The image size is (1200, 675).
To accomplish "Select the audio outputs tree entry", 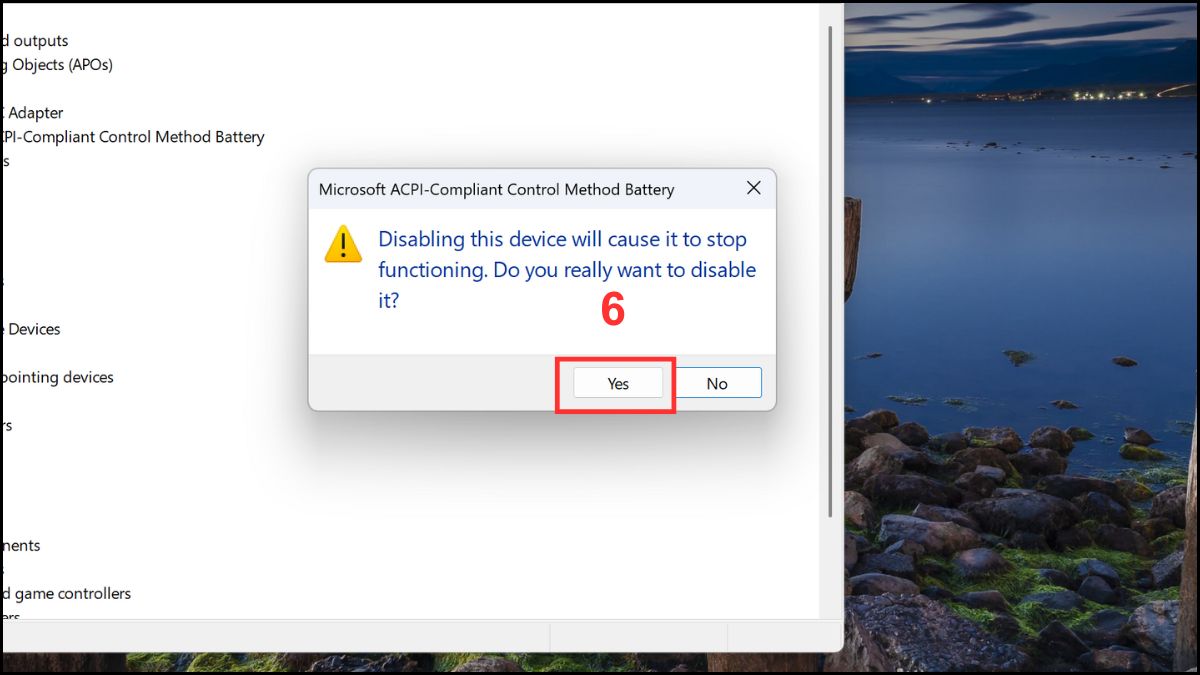I will point(35,41).
